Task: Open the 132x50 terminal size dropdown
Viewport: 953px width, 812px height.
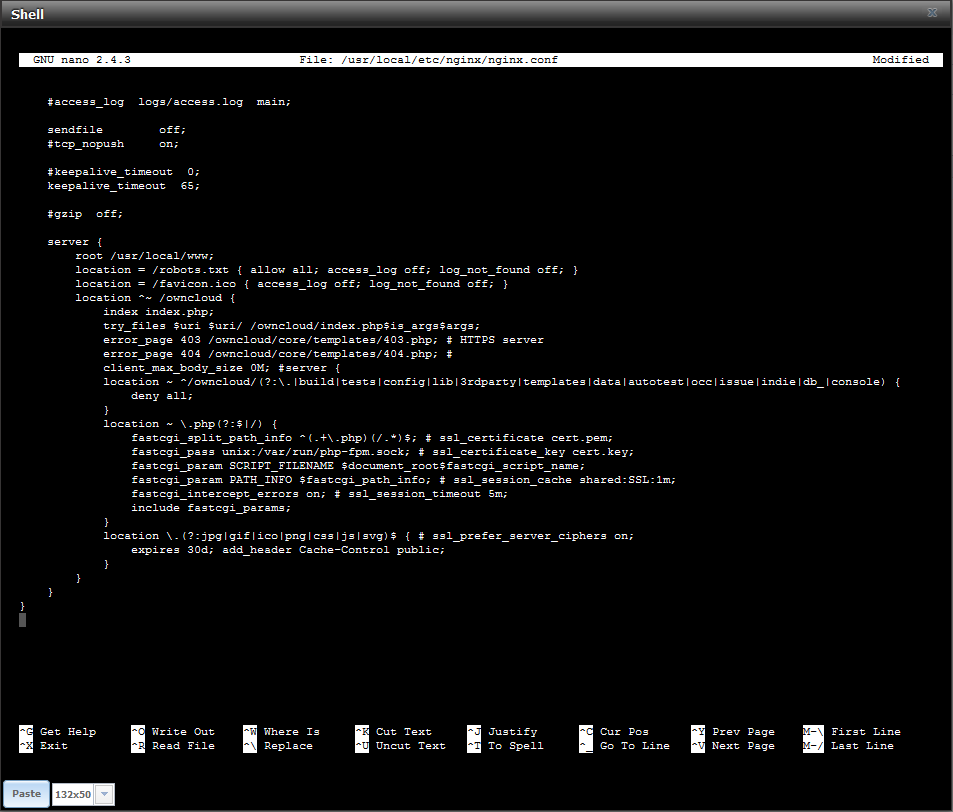Action: 105,794
